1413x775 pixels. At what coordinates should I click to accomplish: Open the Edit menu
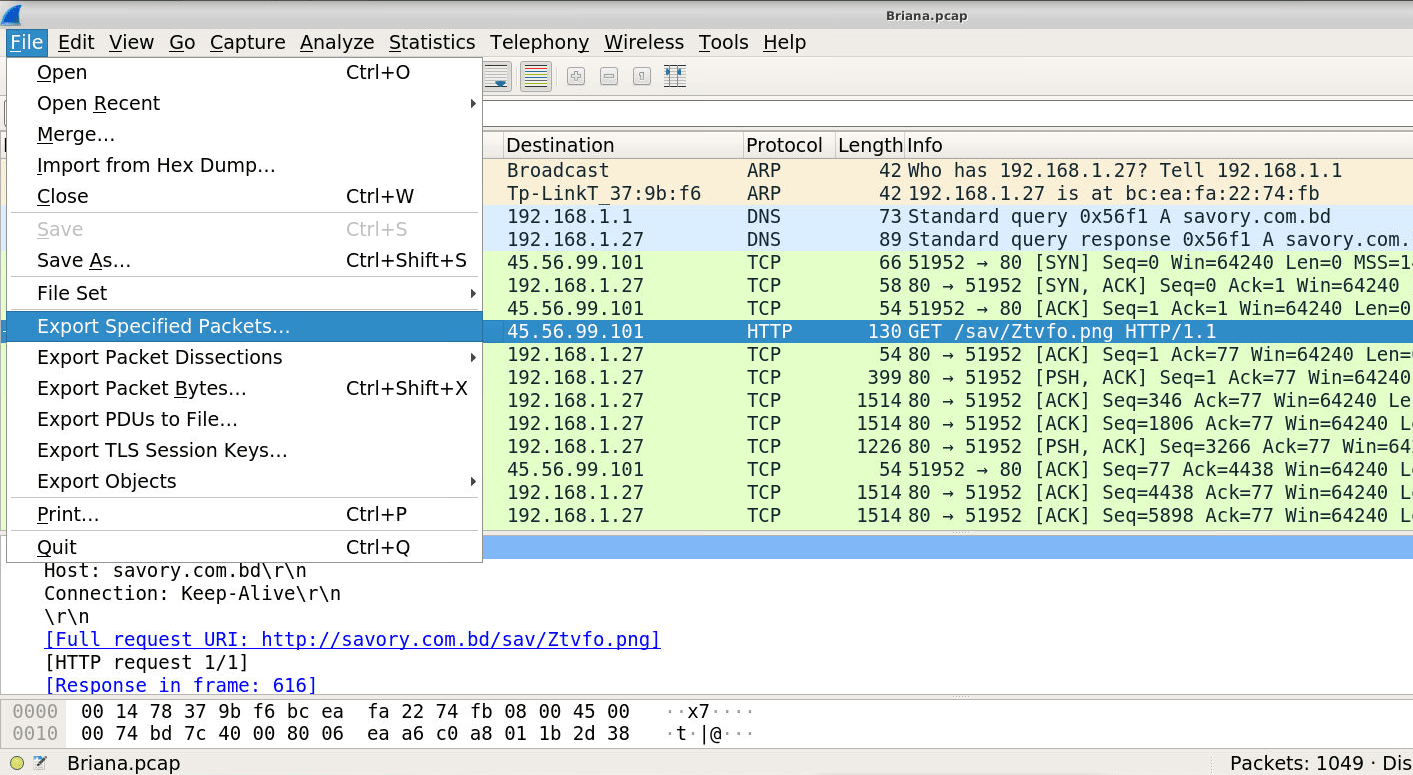(x=76, y=42)
